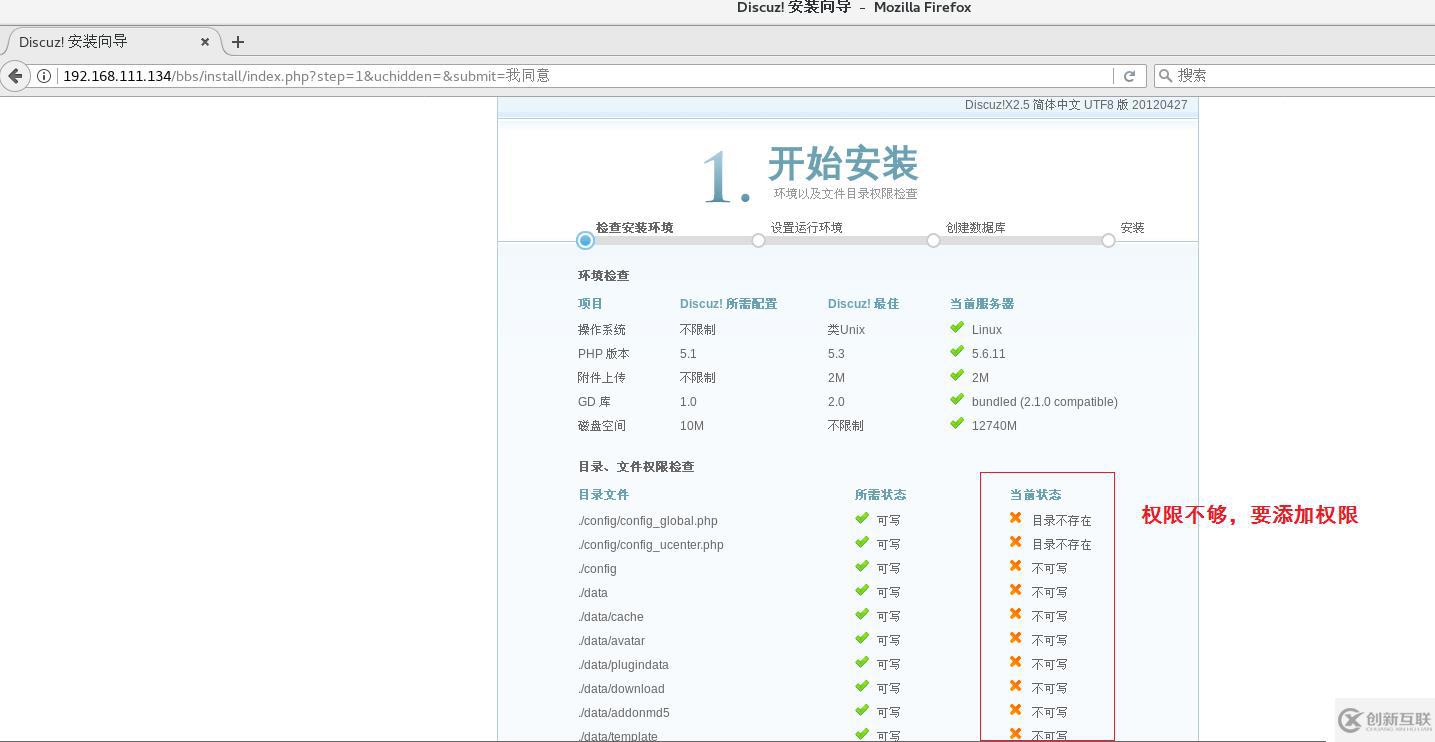1435x742 pixels.
Task: Click green check next to bundled GD value
Action: pyautogui.click(x=957, y=400)
